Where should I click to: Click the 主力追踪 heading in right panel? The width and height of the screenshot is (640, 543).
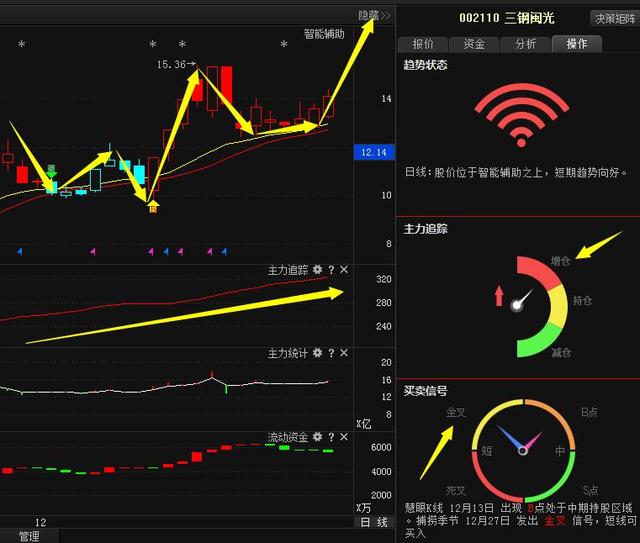click(426, 229)
